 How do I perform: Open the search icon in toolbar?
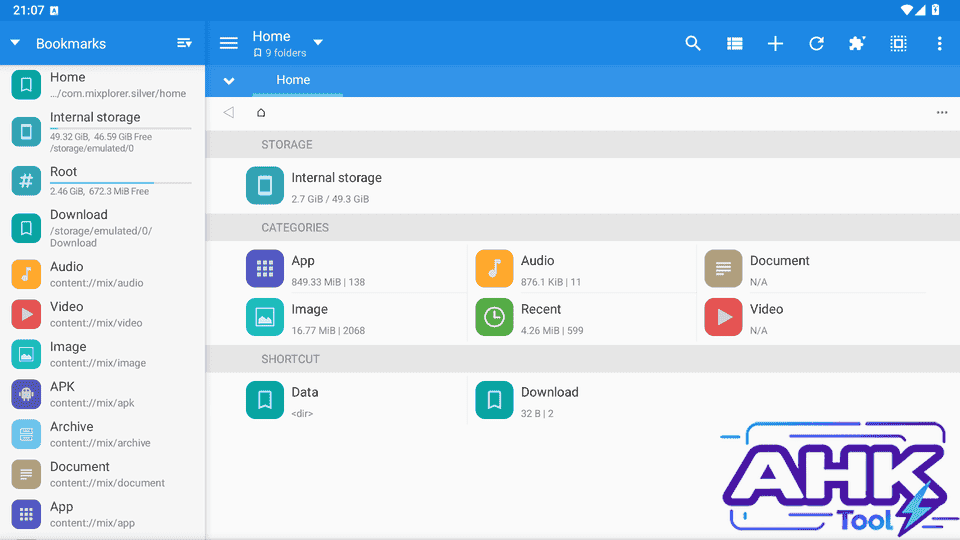coord(692,43)
